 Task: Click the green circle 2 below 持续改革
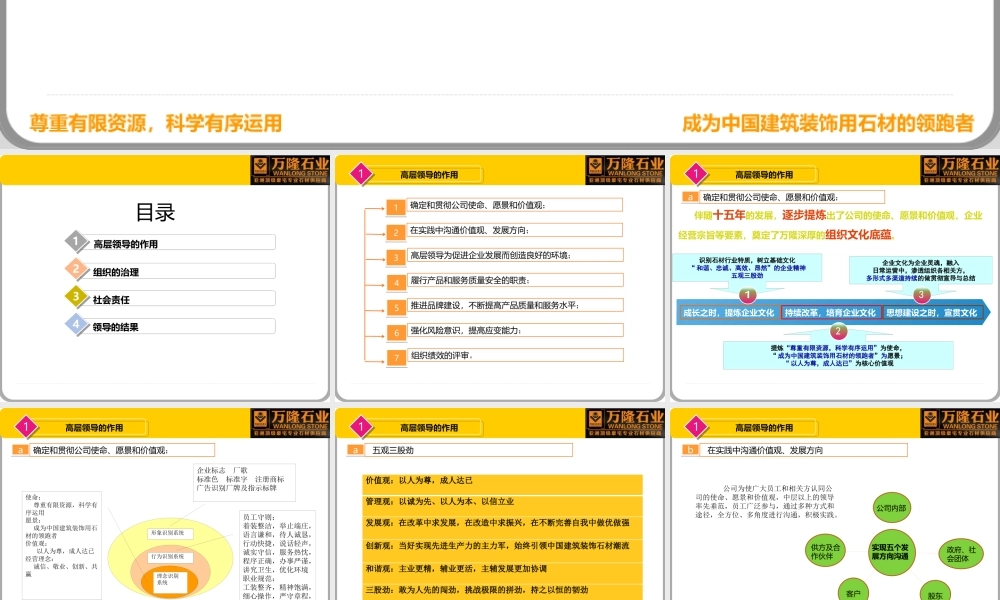(838, 331)
